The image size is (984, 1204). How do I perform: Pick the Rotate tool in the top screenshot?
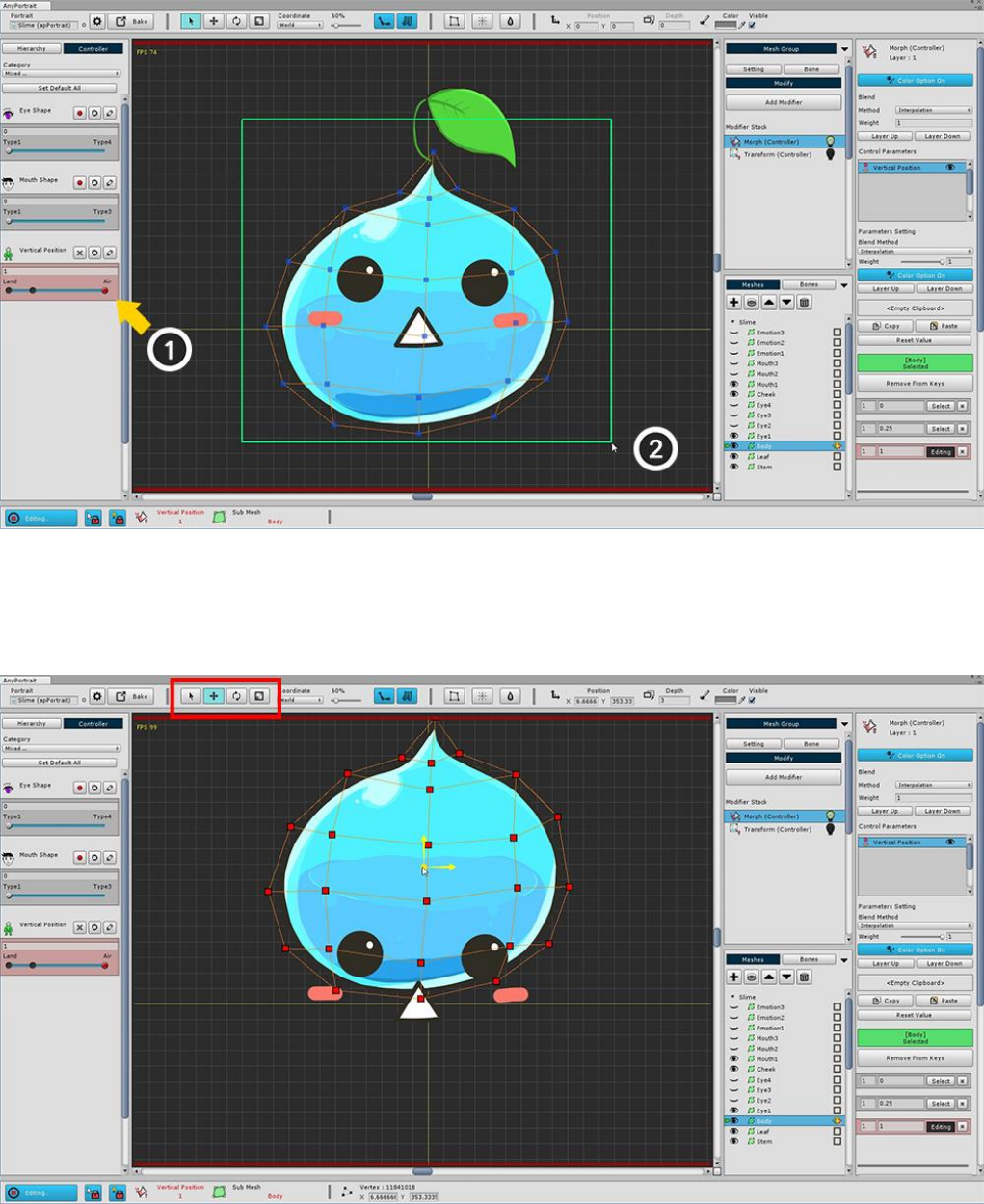[236, 21]
